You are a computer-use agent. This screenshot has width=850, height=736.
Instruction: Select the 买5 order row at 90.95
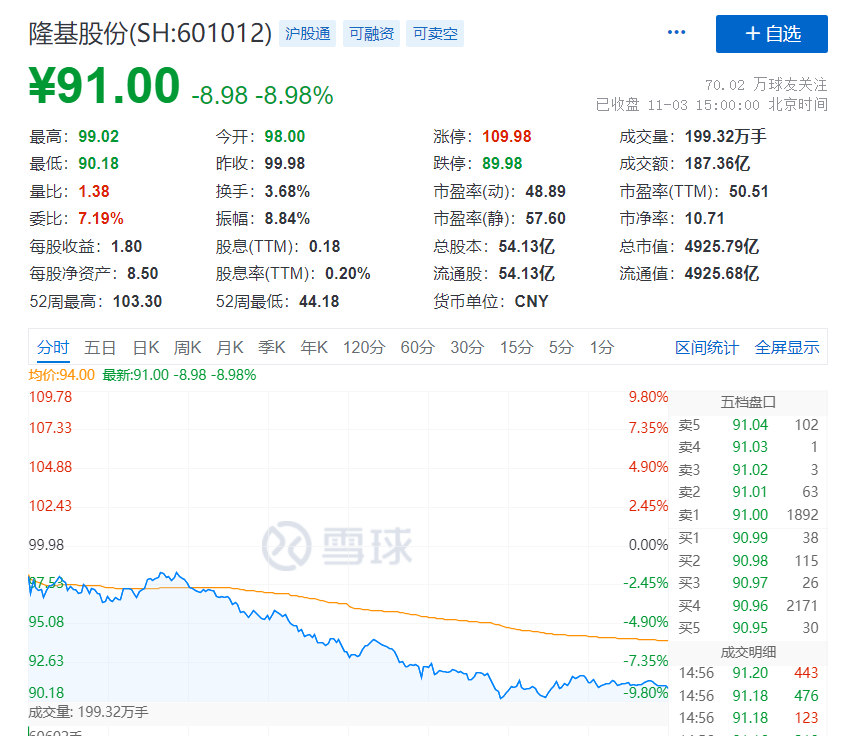coord(748,628)
